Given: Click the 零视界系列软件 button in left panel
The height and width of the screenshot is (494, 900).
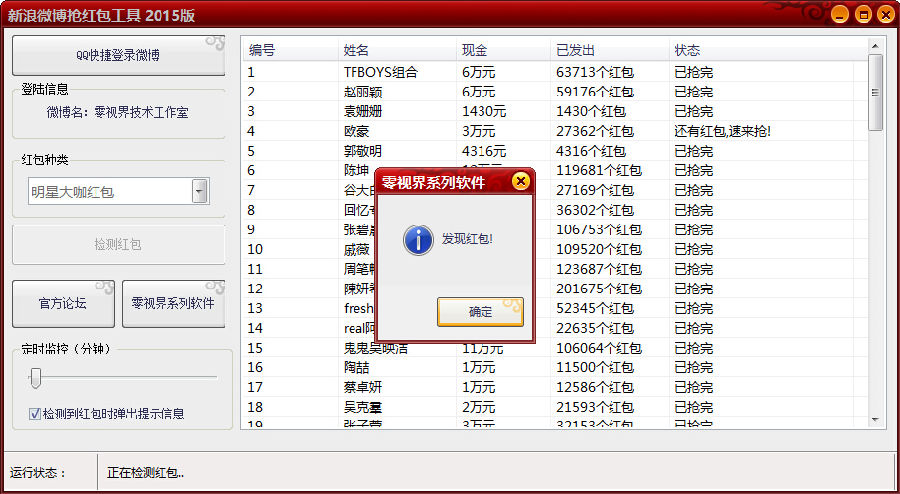Looking at the screenshot, I should [174, 304].
